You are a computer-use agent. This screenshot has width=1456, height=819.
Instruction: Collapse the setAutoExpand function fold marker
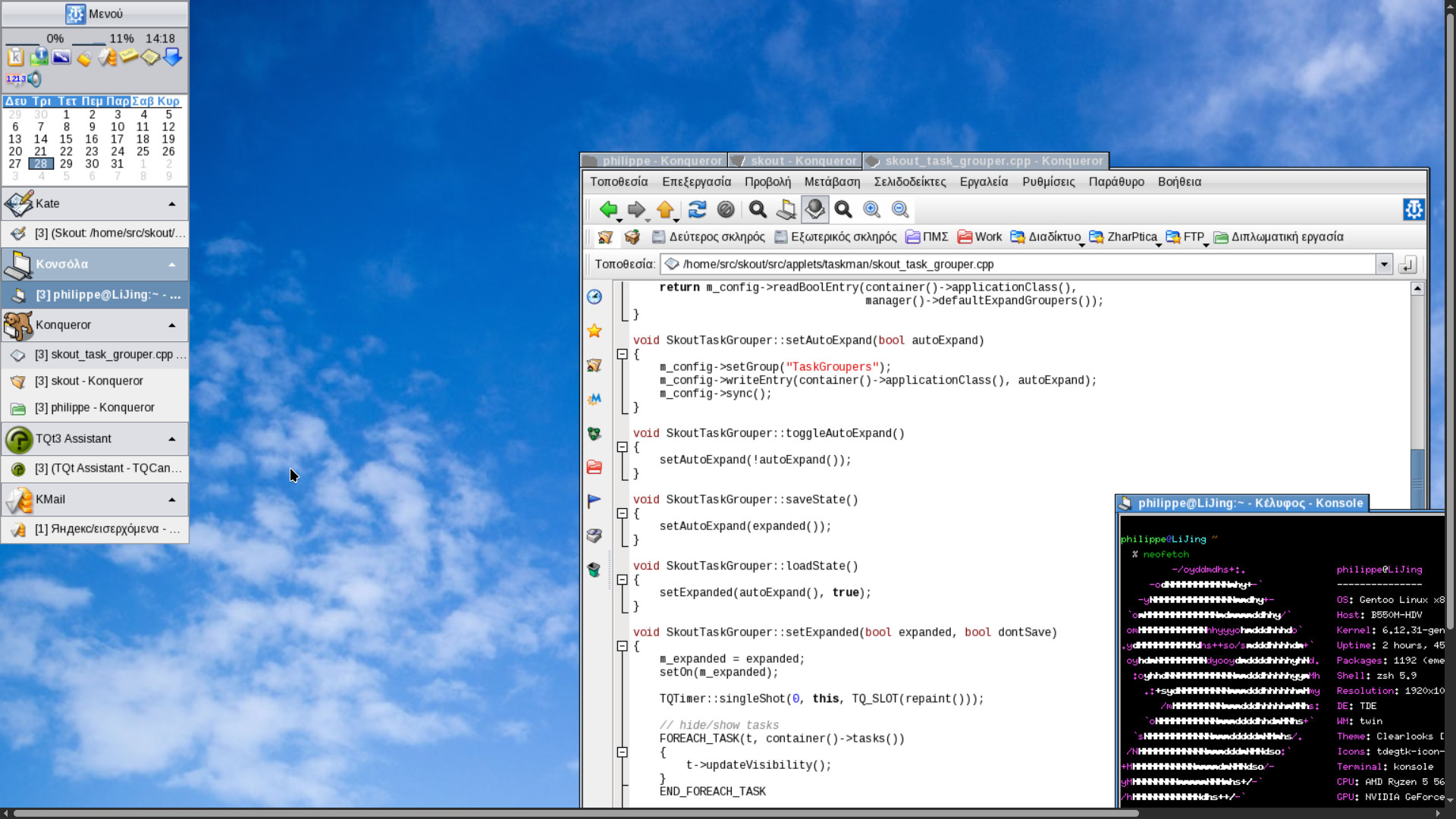point(622,354)
